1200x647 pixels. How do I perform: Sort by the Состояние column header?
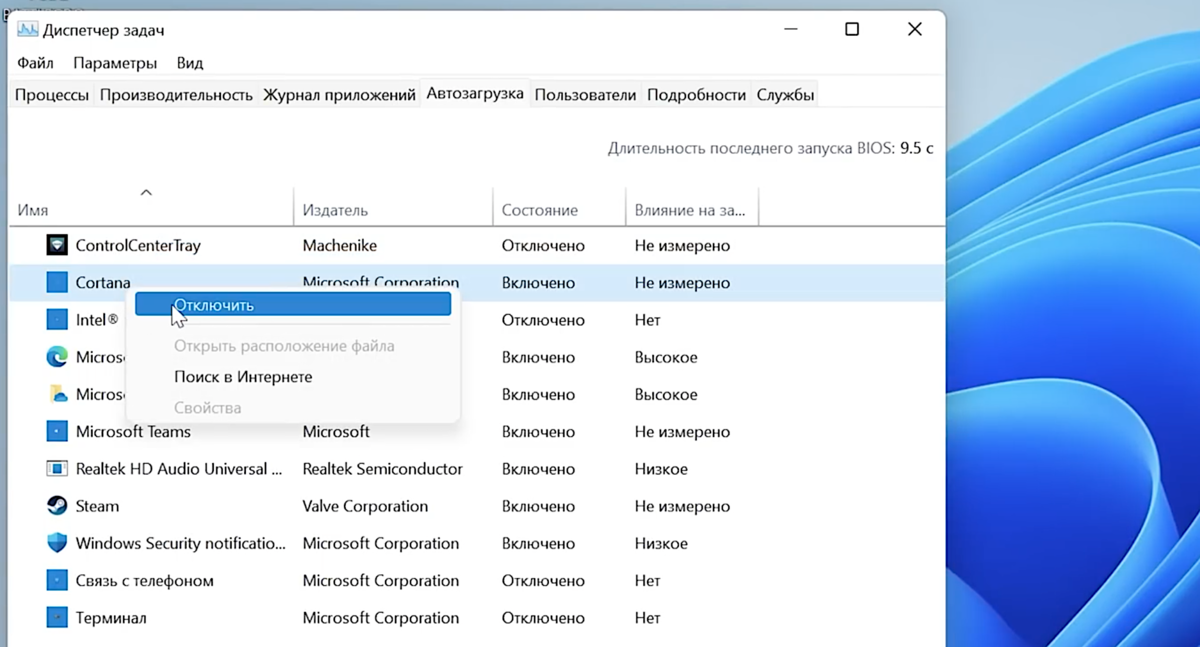tap(559, 210)
